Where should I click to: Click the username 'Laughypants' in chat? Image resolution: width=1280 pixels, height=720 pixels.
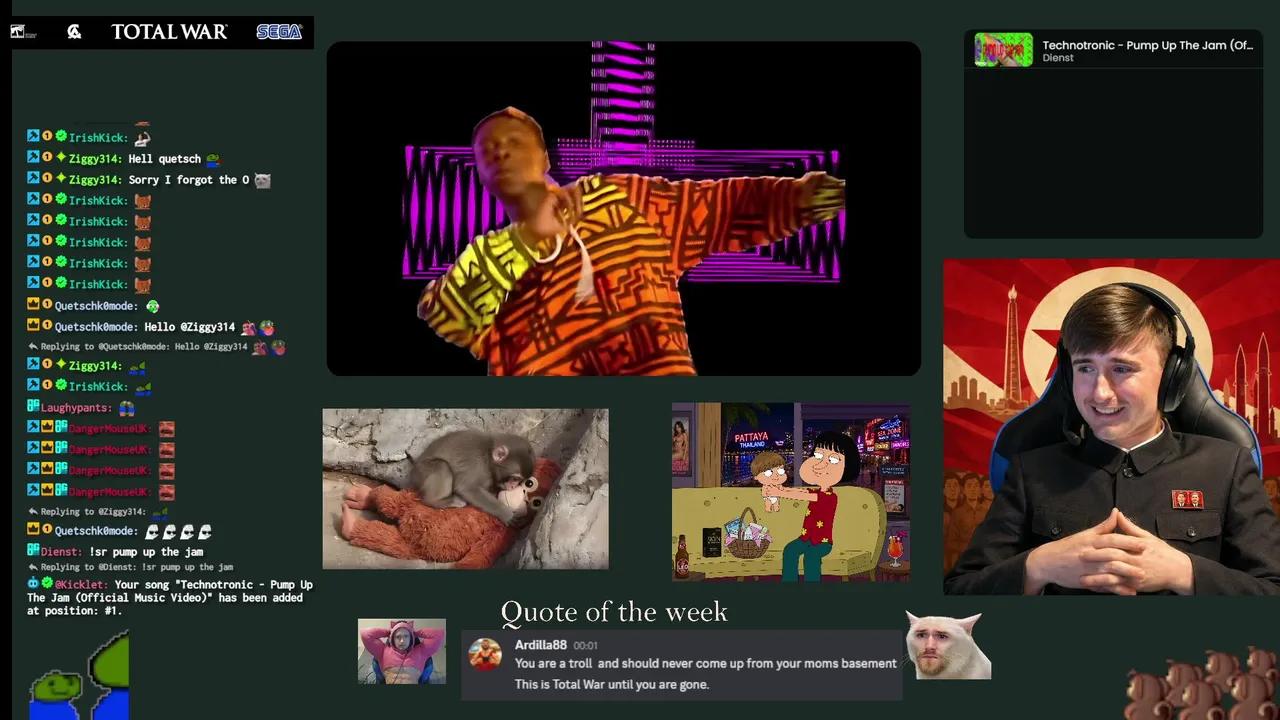click(76, 408)
